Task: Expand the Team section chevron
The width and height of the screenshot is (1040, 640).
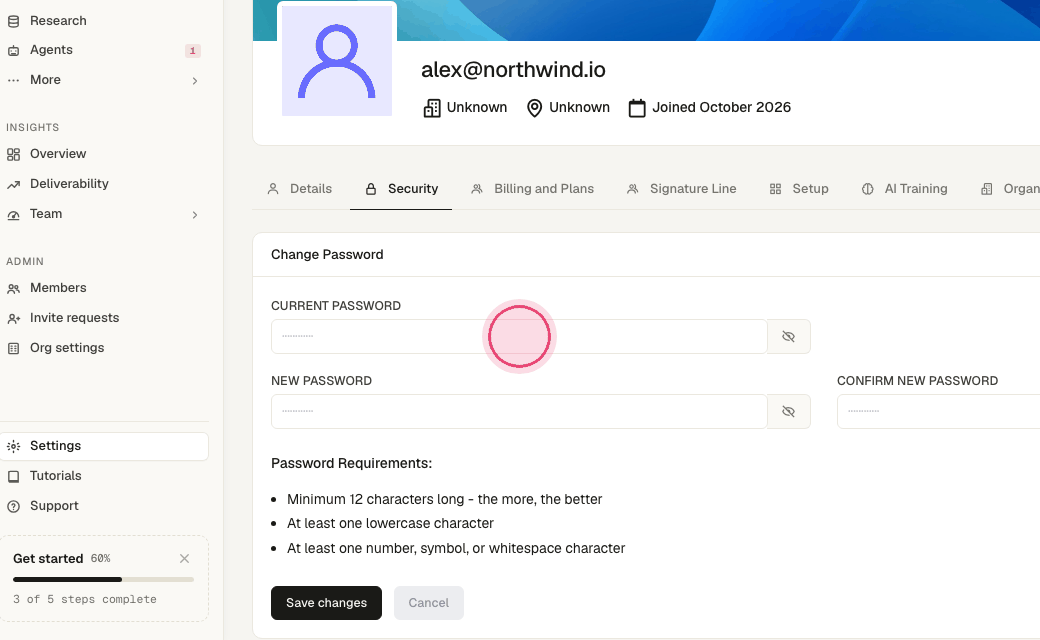Action: point(195,215)
